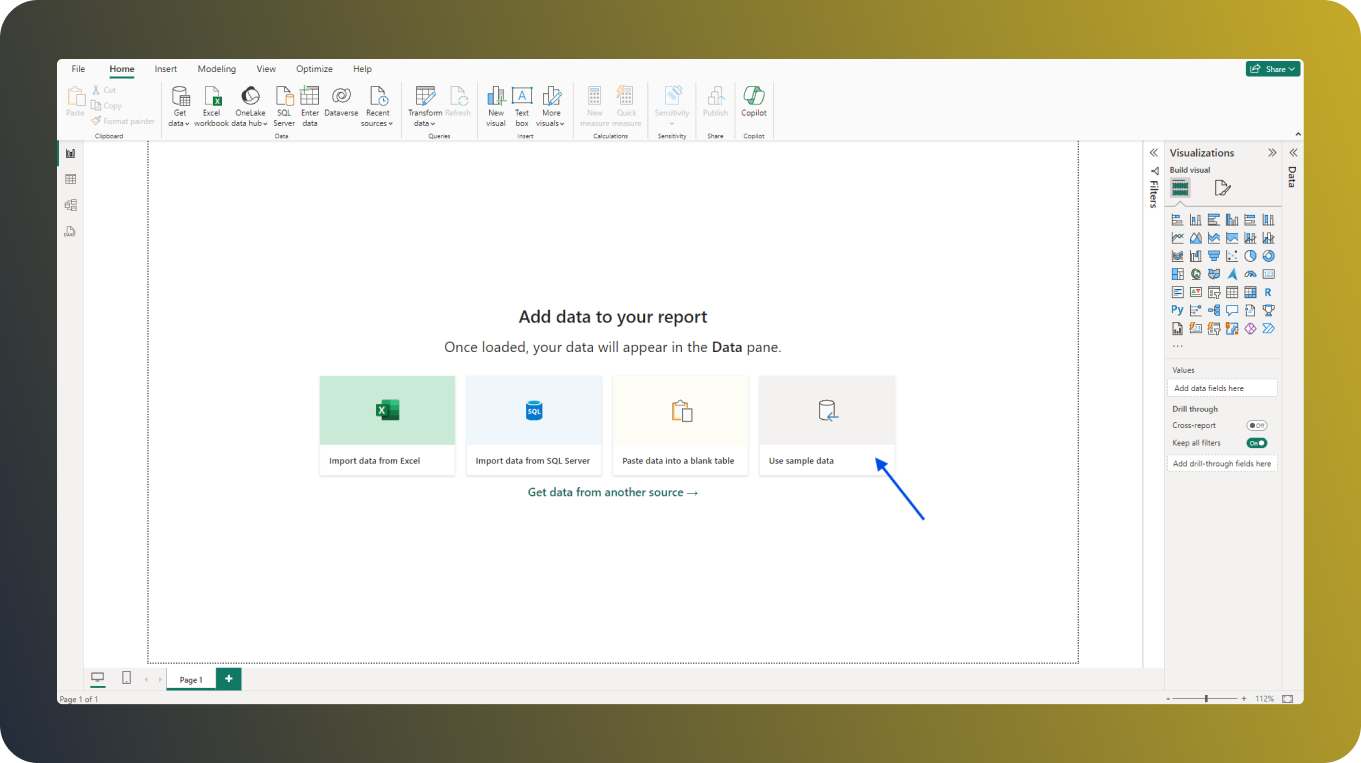Open Copilot from the ribbon

pyautogui.click(x=753, y=105)
